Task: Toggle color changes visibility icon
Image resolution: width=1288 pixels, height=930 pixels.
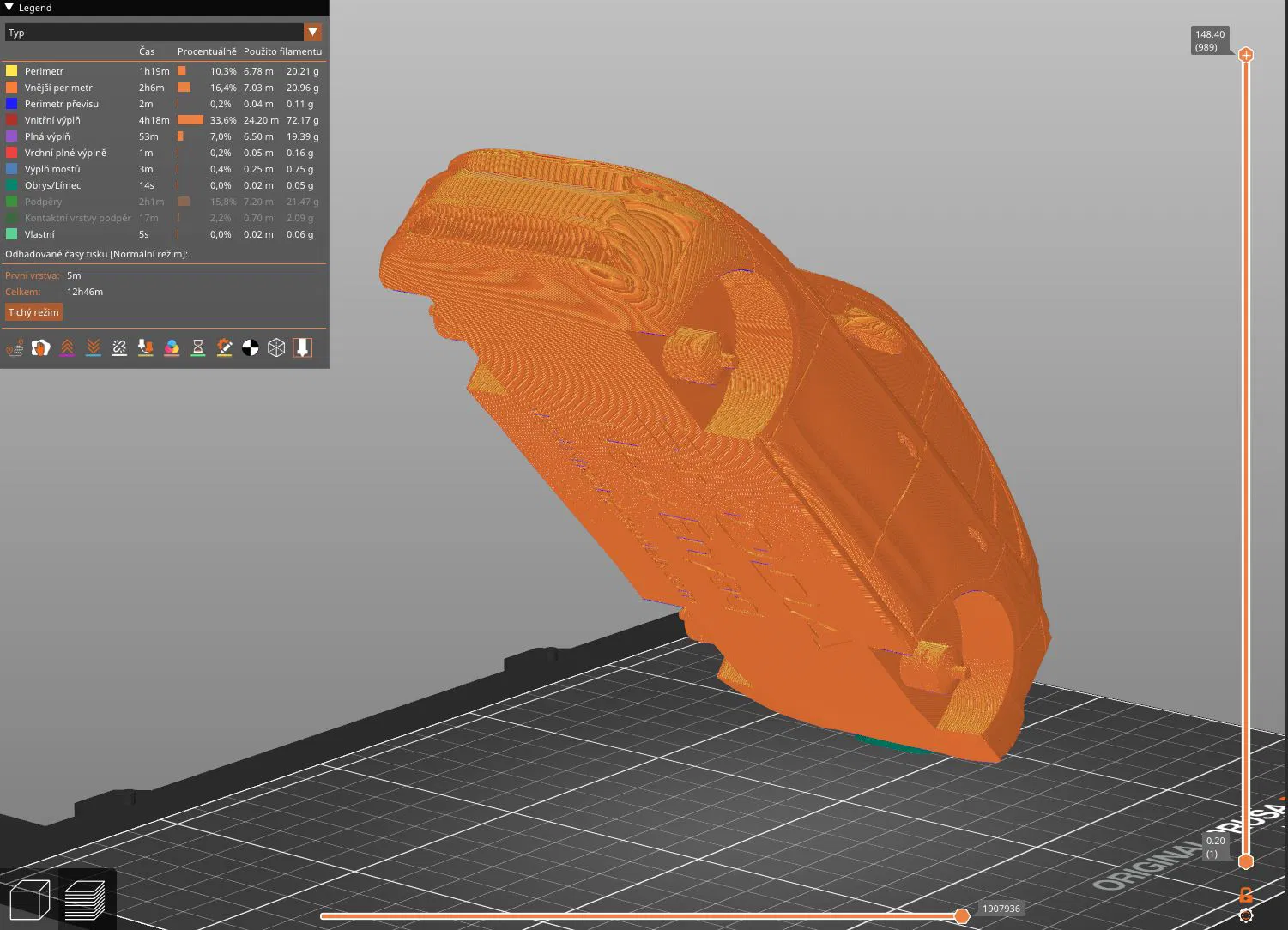Action: (172, 347)
